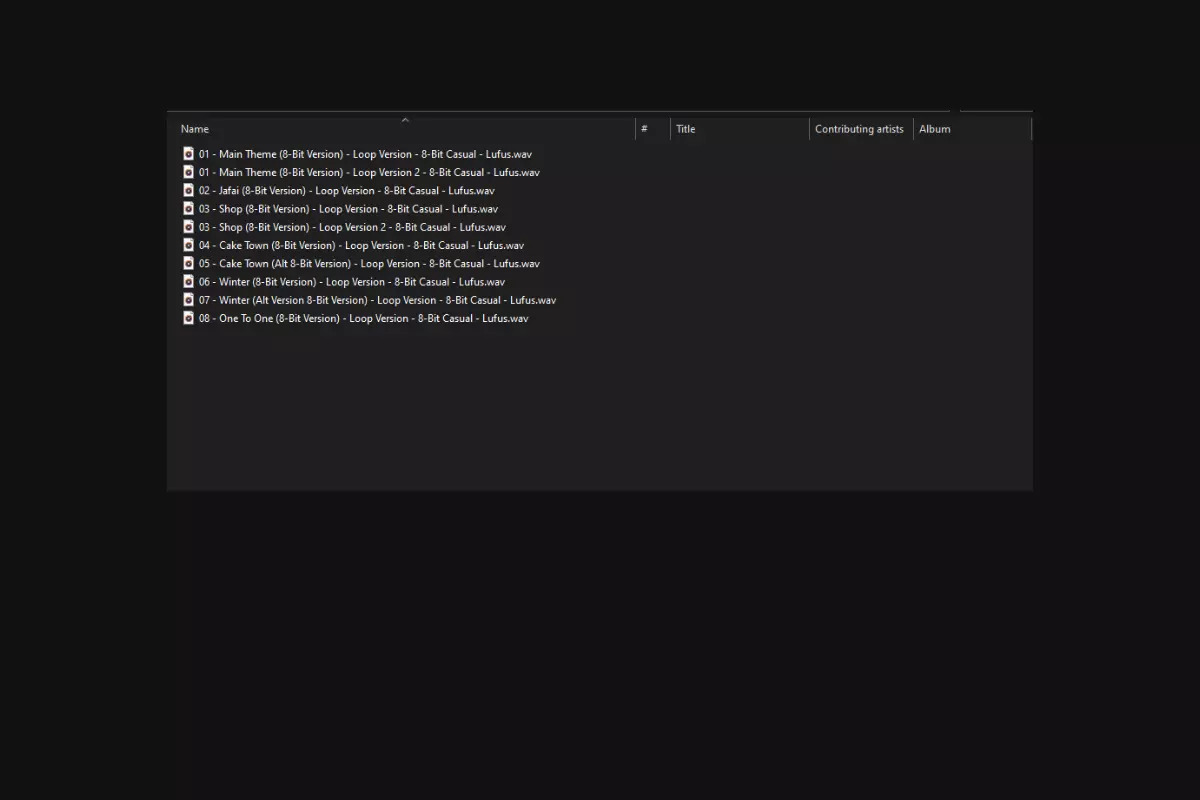The width and height of the screenshot is (1200, 800).
Task: Click the icon of 02 Jafai file
Action: [188, 190]
